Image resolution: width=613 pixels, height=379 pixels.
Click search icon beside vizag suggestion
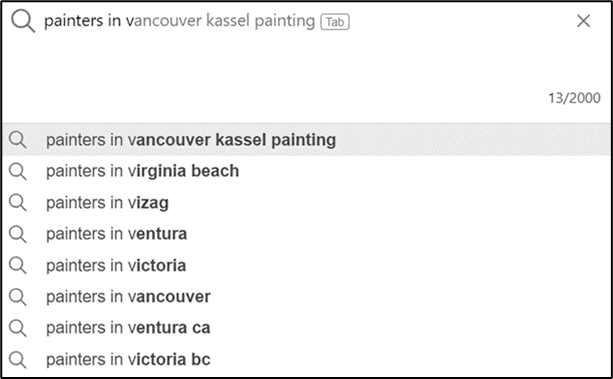18,203
